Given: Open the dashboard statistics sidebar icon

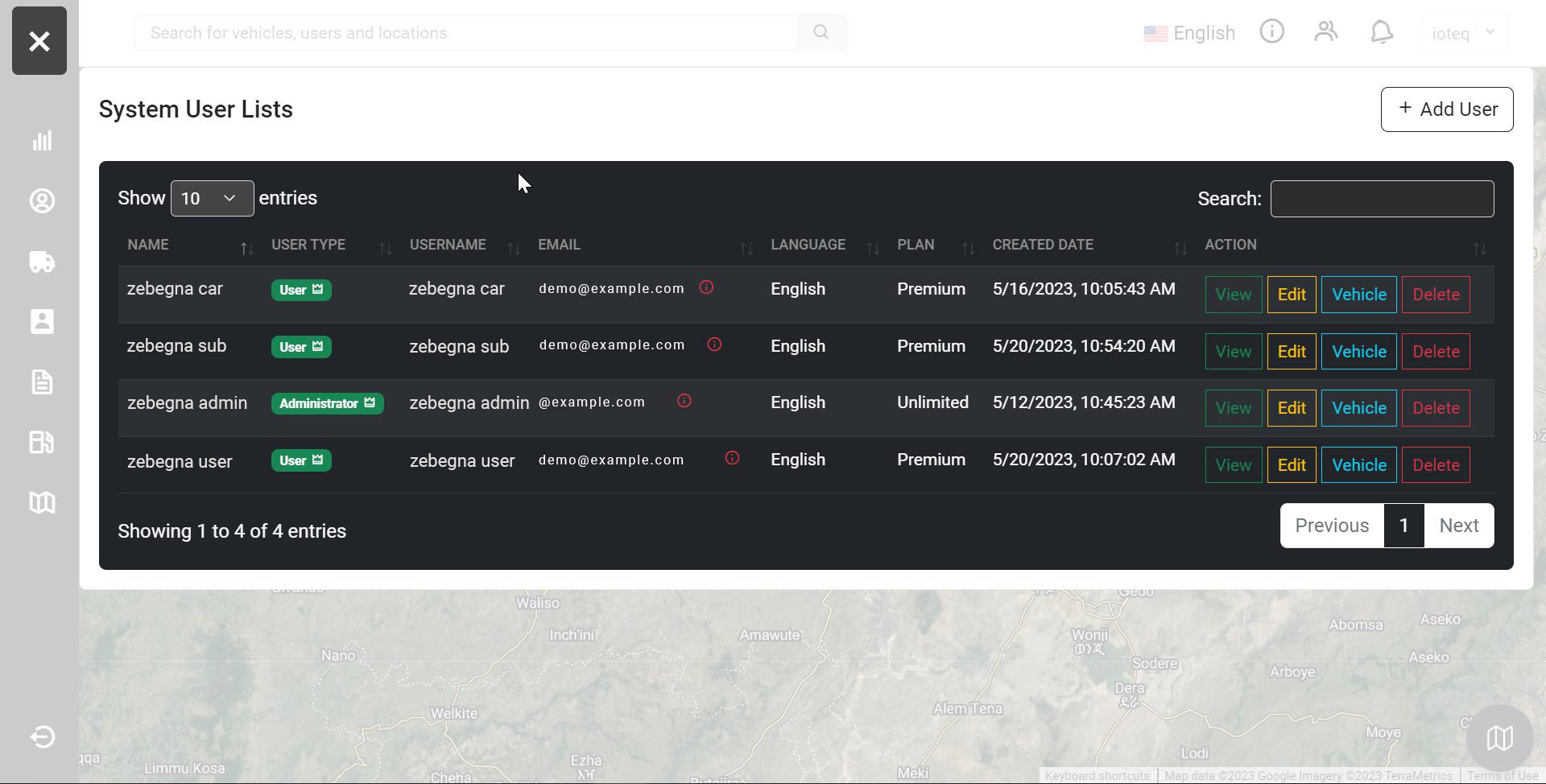Looking at the screenshot, I should [x=42, y=141].
